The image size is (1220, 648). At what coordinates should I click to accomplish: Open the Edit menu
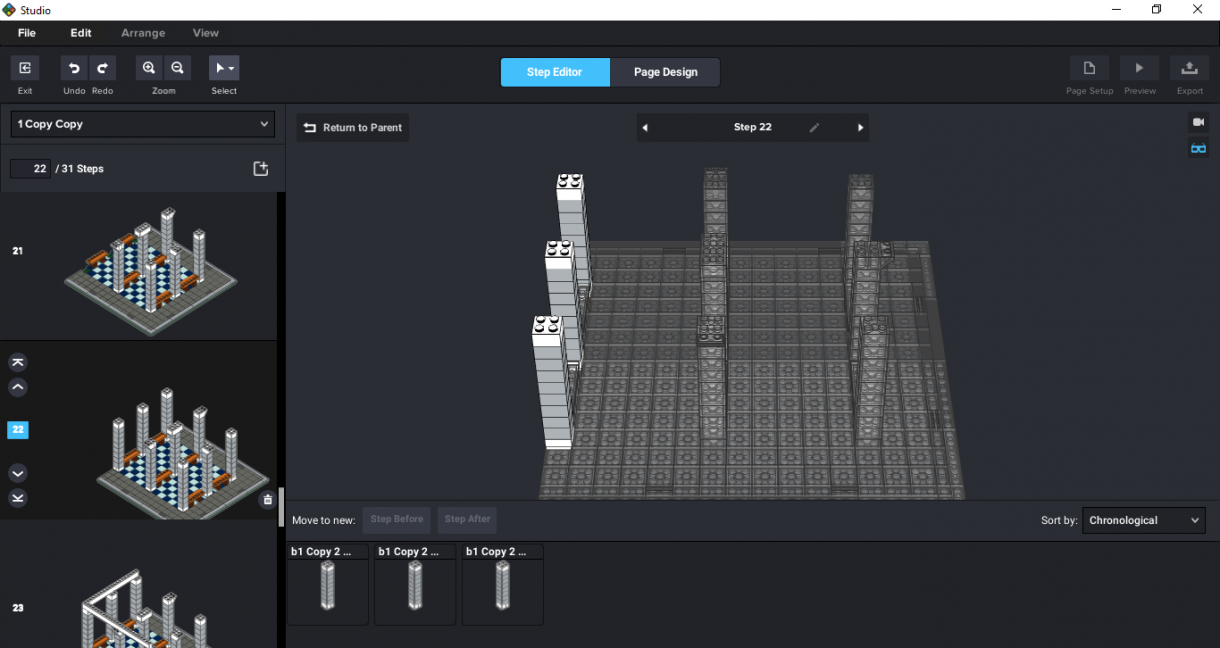tap(81, 33)
